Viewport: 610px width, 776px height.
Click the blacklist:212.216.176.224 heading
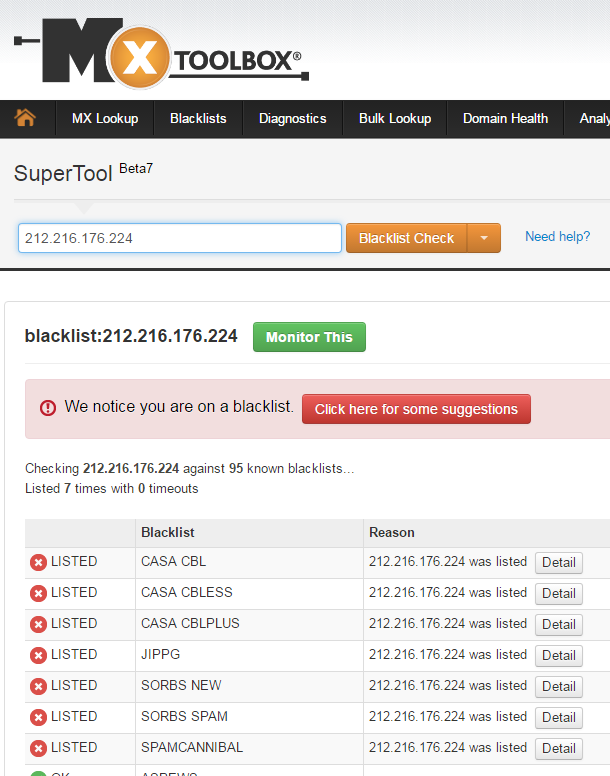[x=131, y=336]
